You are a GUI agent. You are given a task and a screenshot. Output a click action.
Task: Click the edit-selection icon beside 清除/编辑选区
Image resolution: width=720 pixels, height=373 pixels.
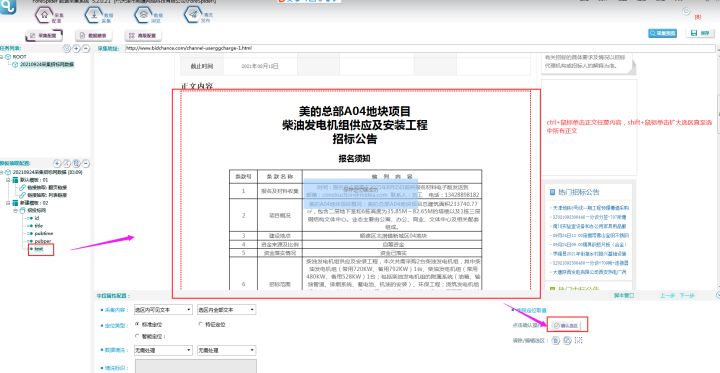tap(567, 340)
